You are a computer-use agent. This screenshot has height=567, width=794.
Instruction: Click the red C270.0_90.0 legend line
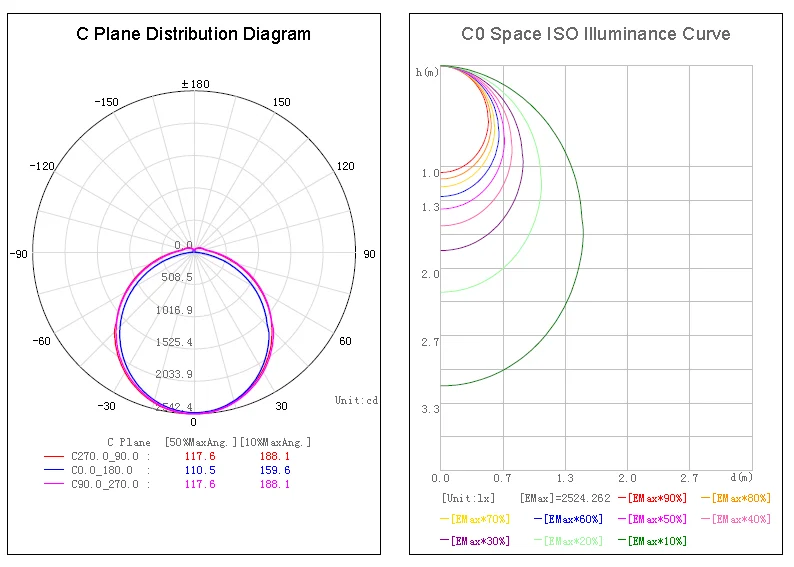click(54, 455)
